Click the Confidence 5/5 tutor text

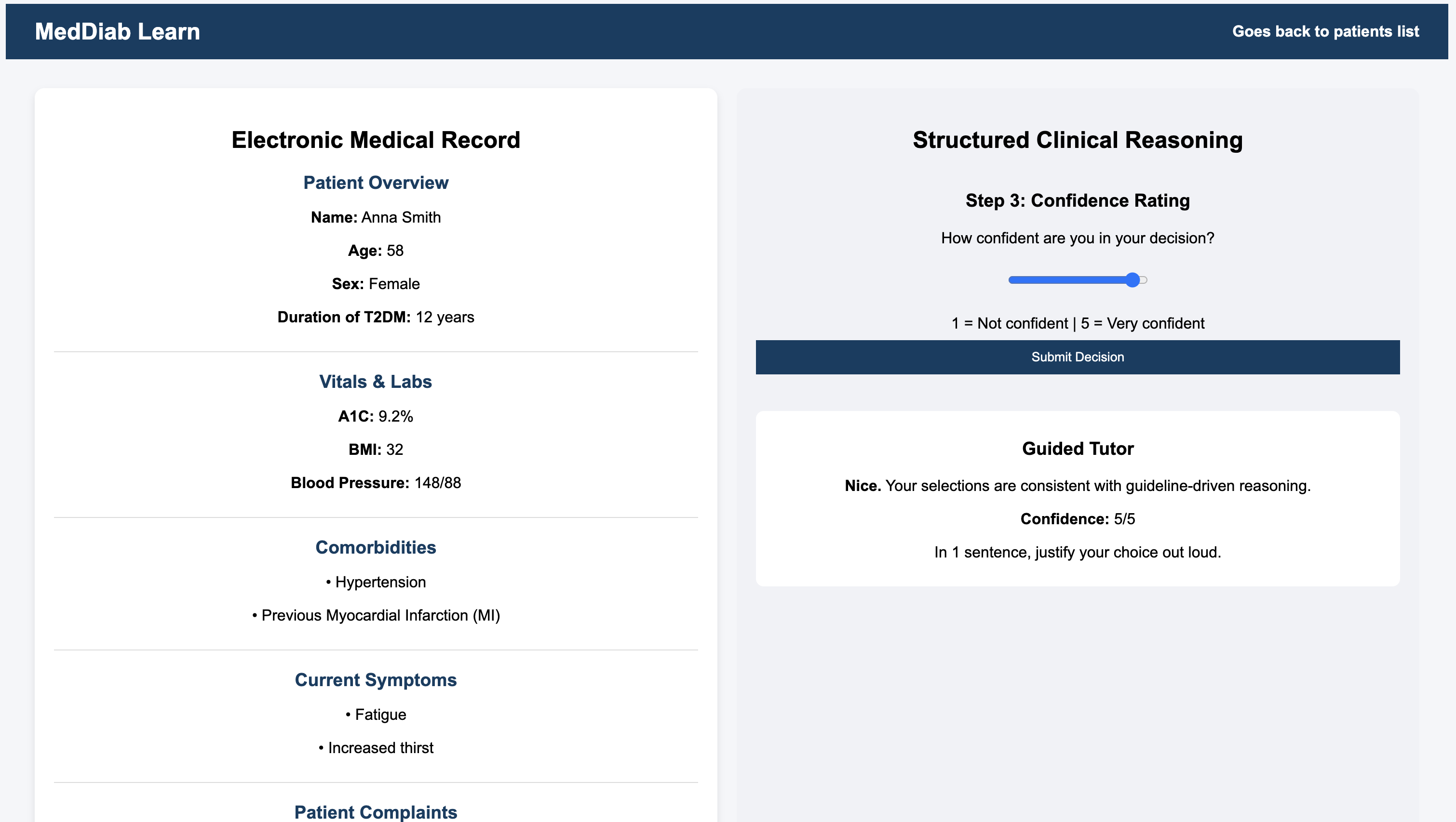pyautogui.click(x=1078, y=518)
